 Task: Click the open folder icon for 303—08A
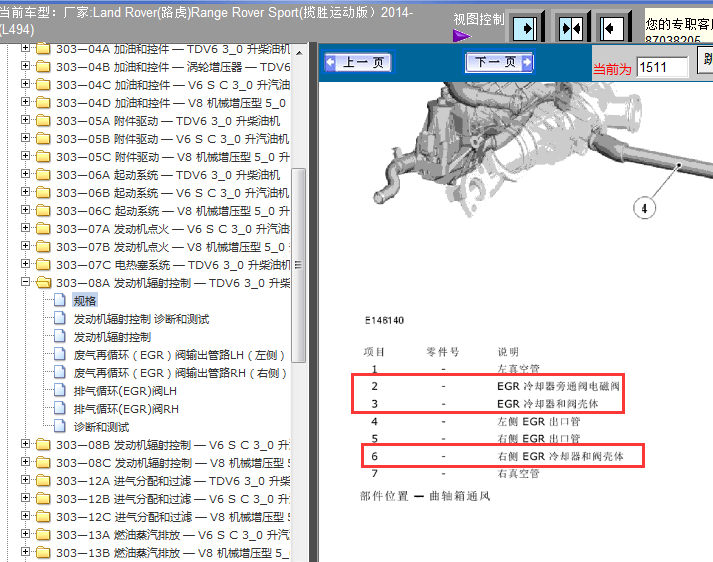point(43,283)
